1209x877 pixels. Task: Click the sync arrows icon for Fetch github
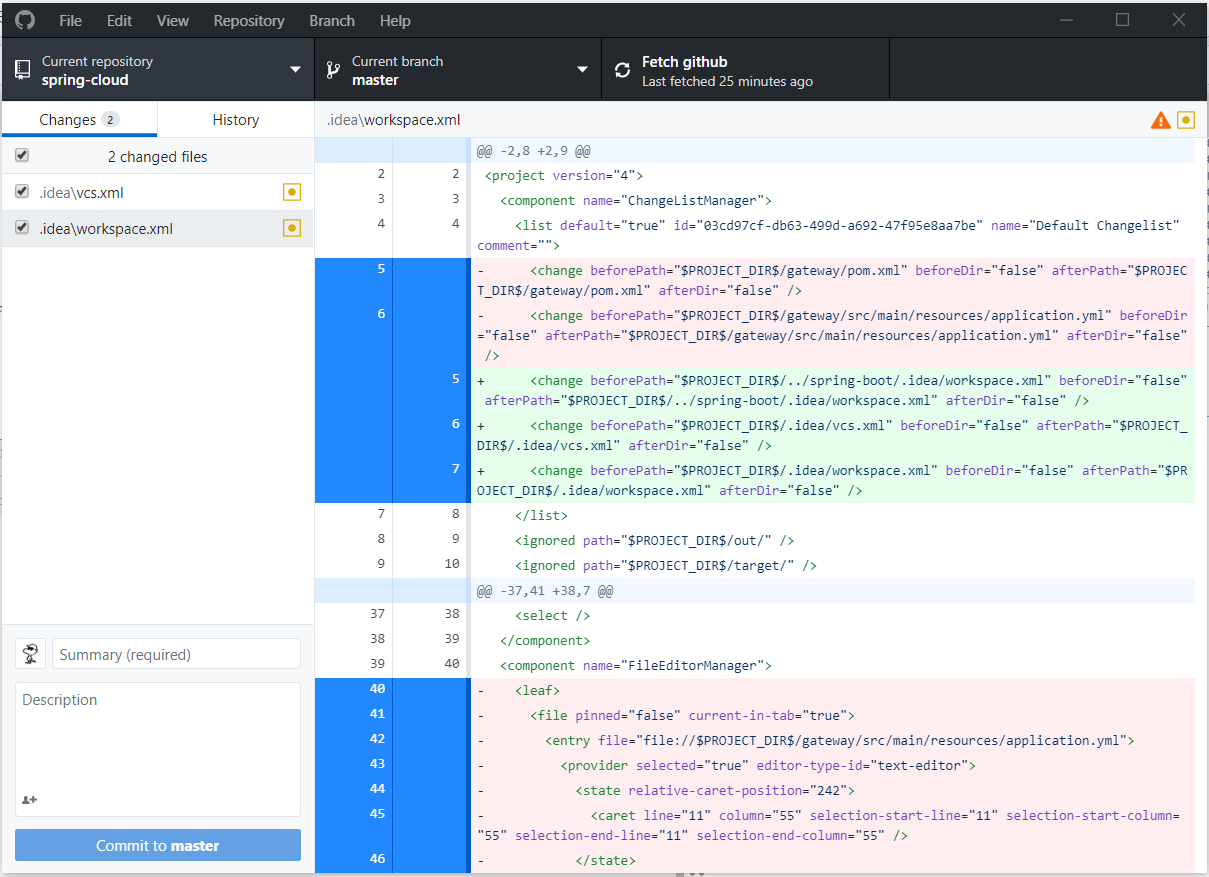[x=622, y=70]
